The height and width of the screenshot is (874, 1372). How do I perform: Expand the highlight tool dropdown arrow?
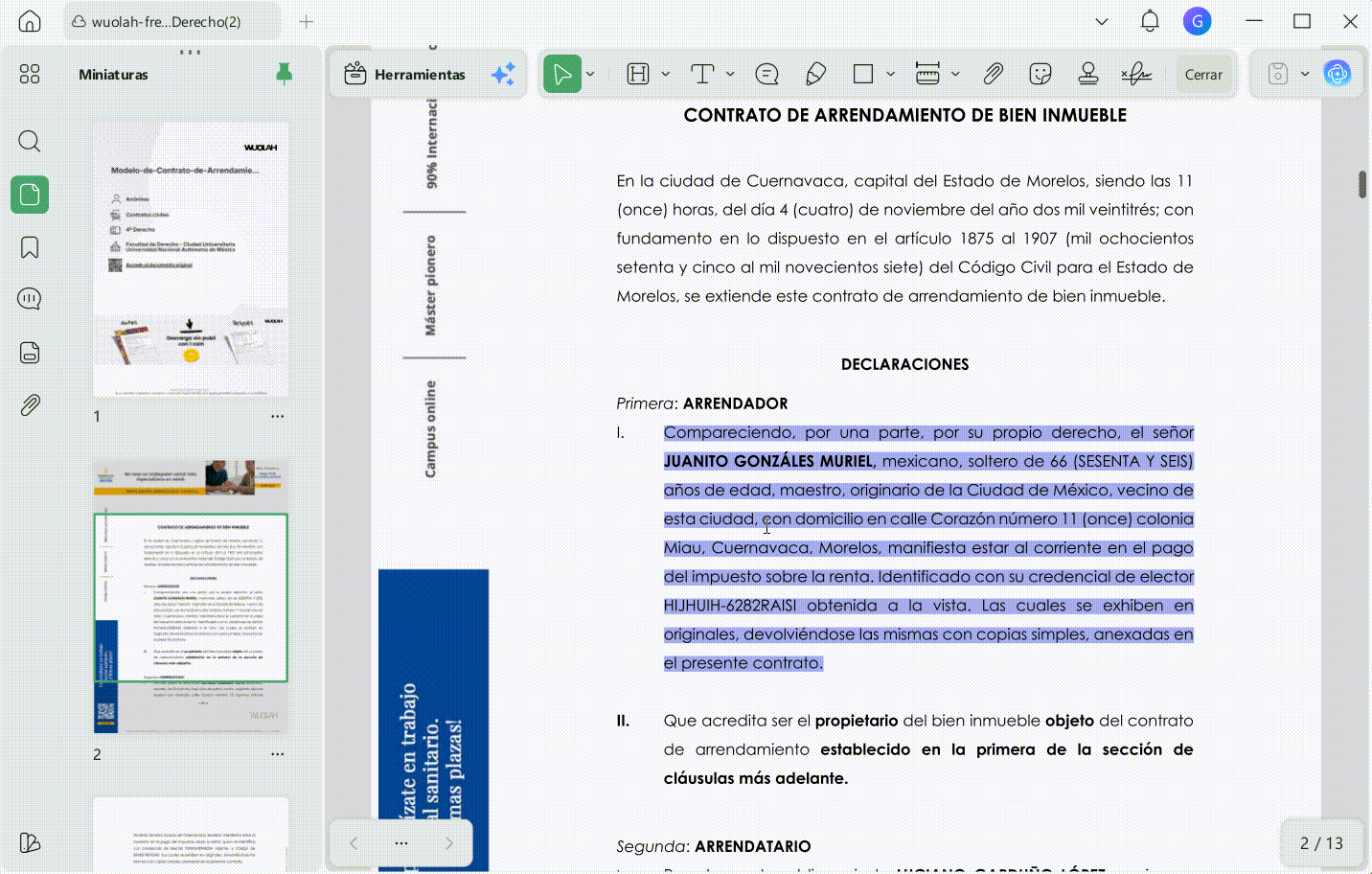pos(666,74)
